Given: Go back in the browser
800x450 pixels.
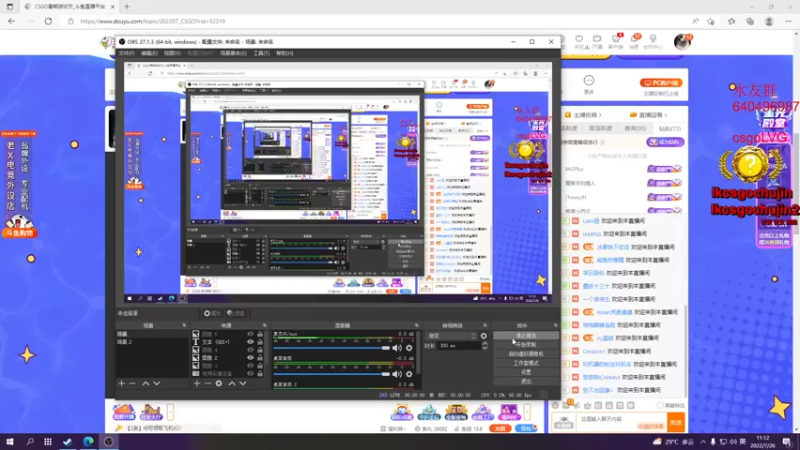Looking at the screenshot, I should 12,21.
